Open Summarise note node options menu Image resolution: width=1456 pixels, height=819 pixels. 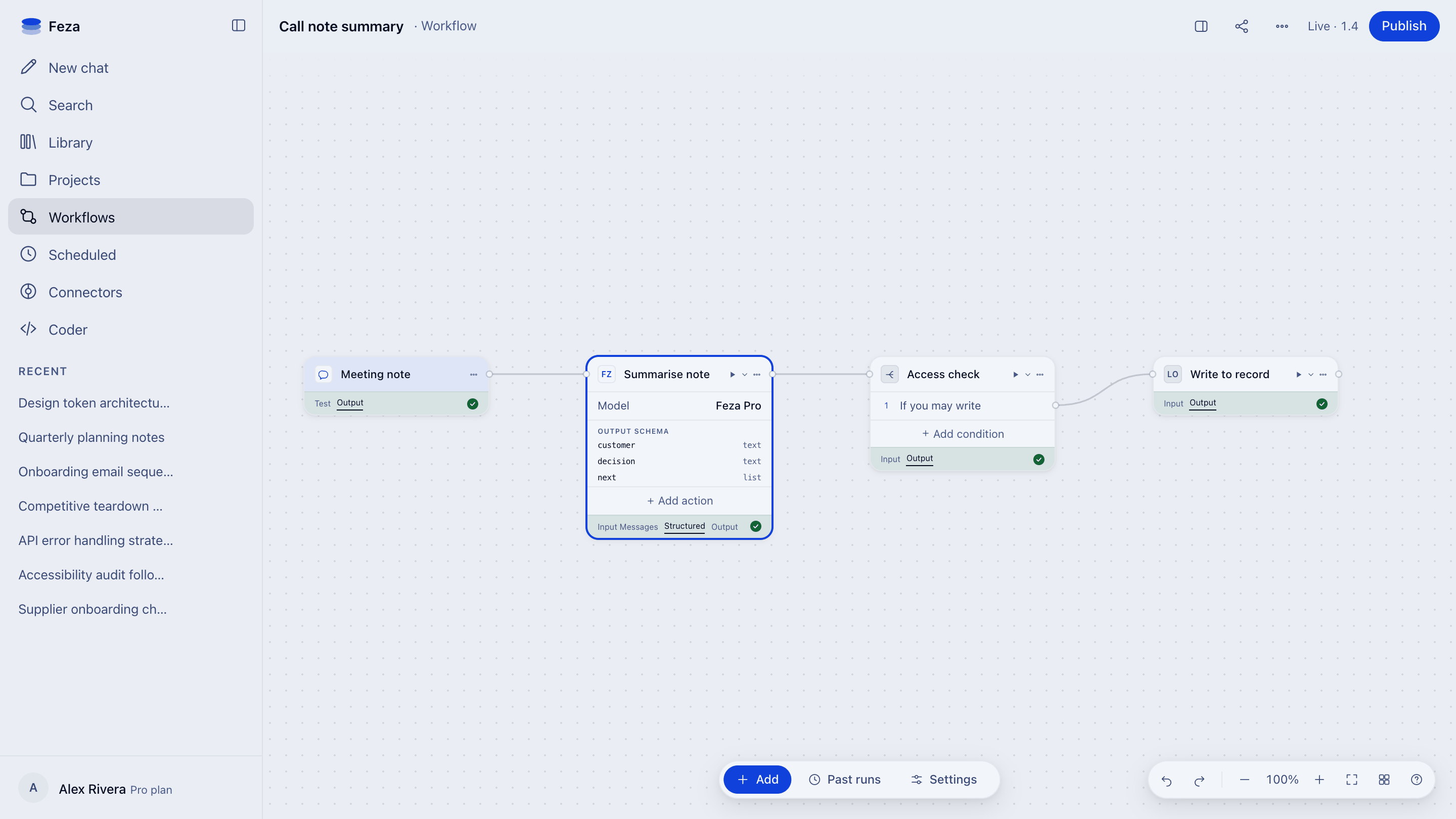[757, 374]
